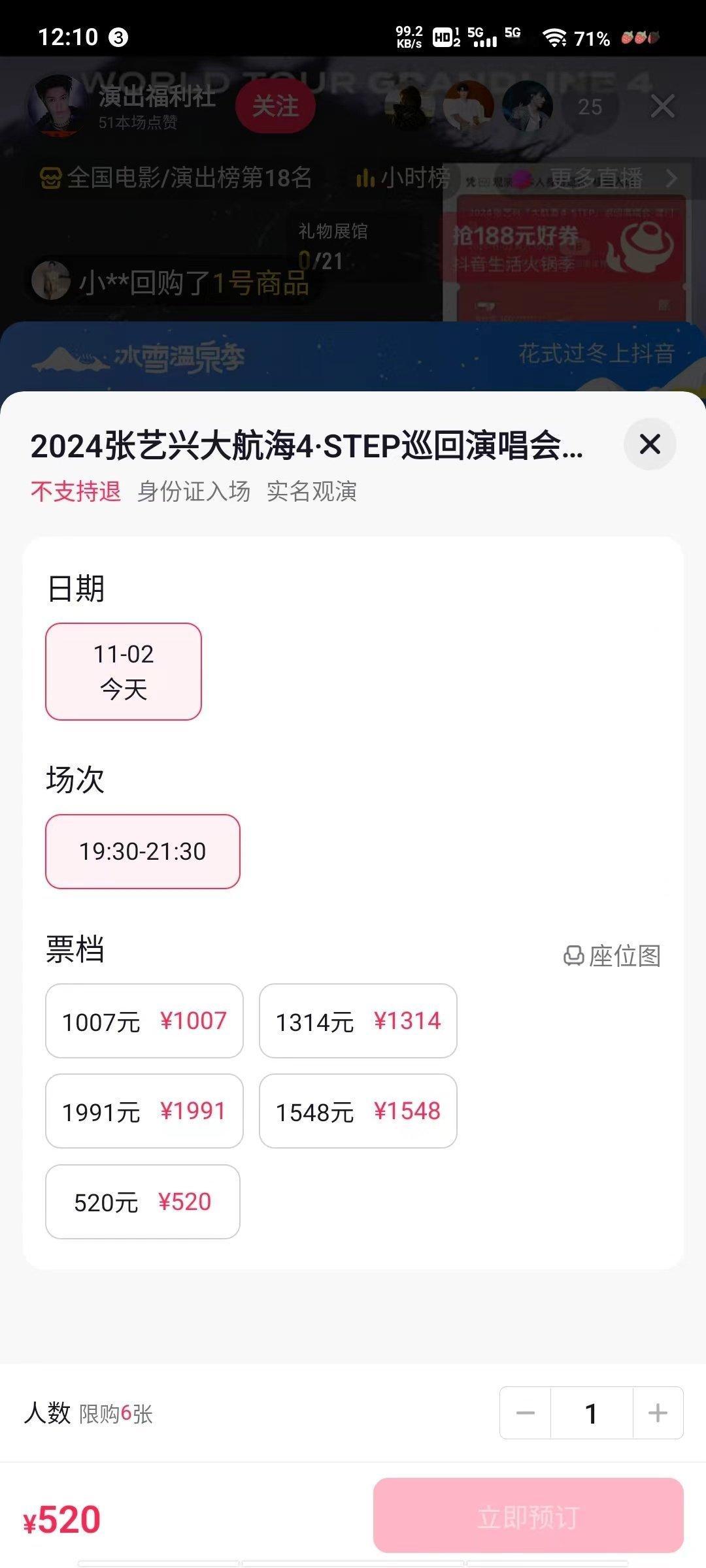Choose the 520元 ticket tier
Viewport: 706px width, 1568px height.
pos(143,1201)
